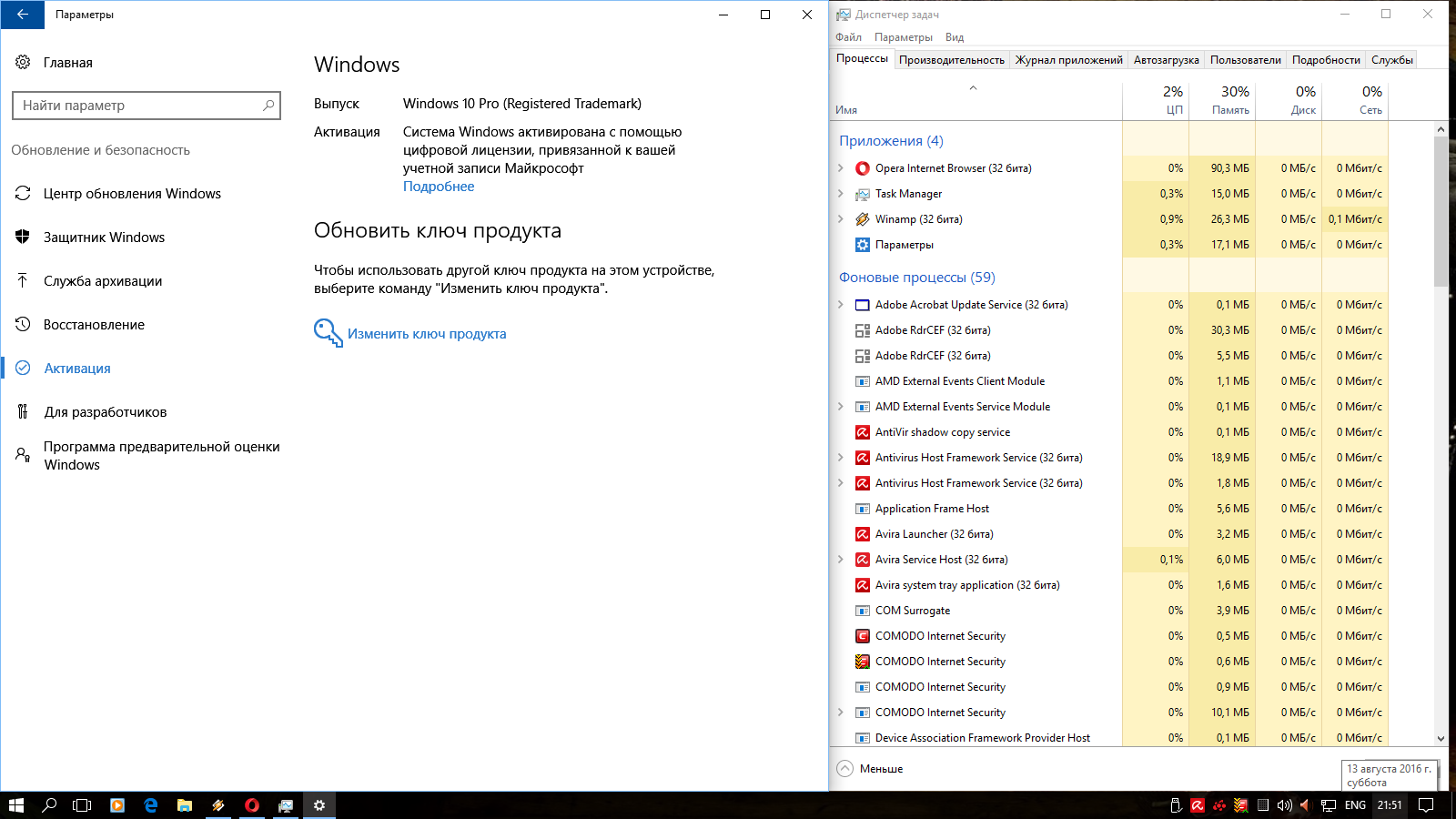Expand the Winamp process entry
Image resolution: width=1456 pixels, height=819 pixels.
click(841, 219)
